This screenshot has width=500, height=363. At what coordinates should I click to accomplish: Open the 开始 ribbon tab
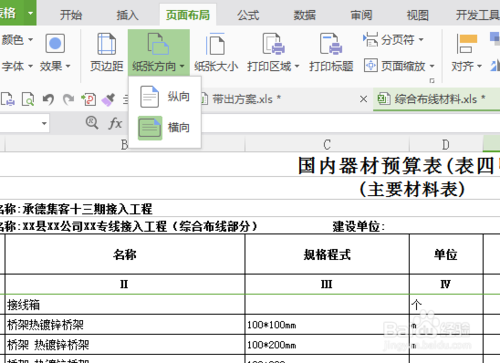coord(71,15)
